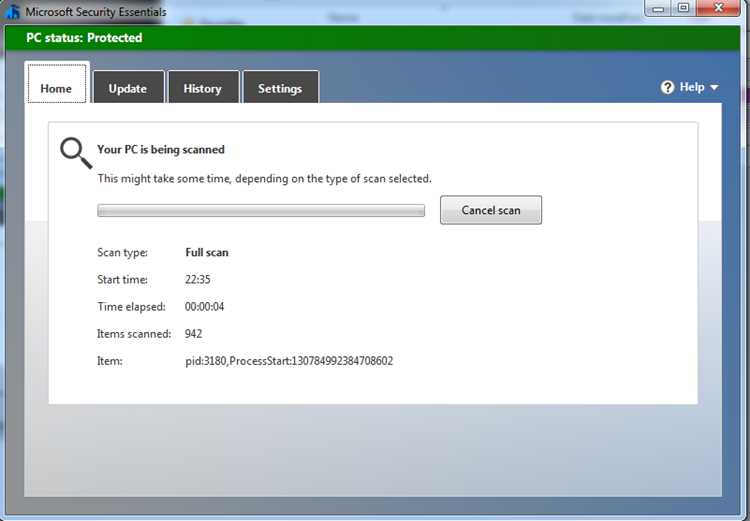Go to the Settings tab
This screenshot has height=521, width=750.
(280, 87)
